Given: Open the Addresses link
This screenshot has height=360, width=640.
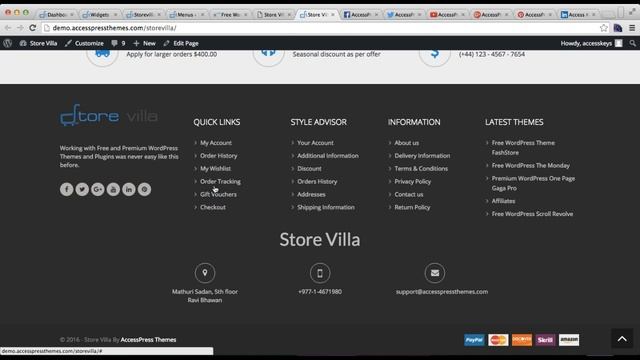Looking at the screenshot, I should 311,194.
